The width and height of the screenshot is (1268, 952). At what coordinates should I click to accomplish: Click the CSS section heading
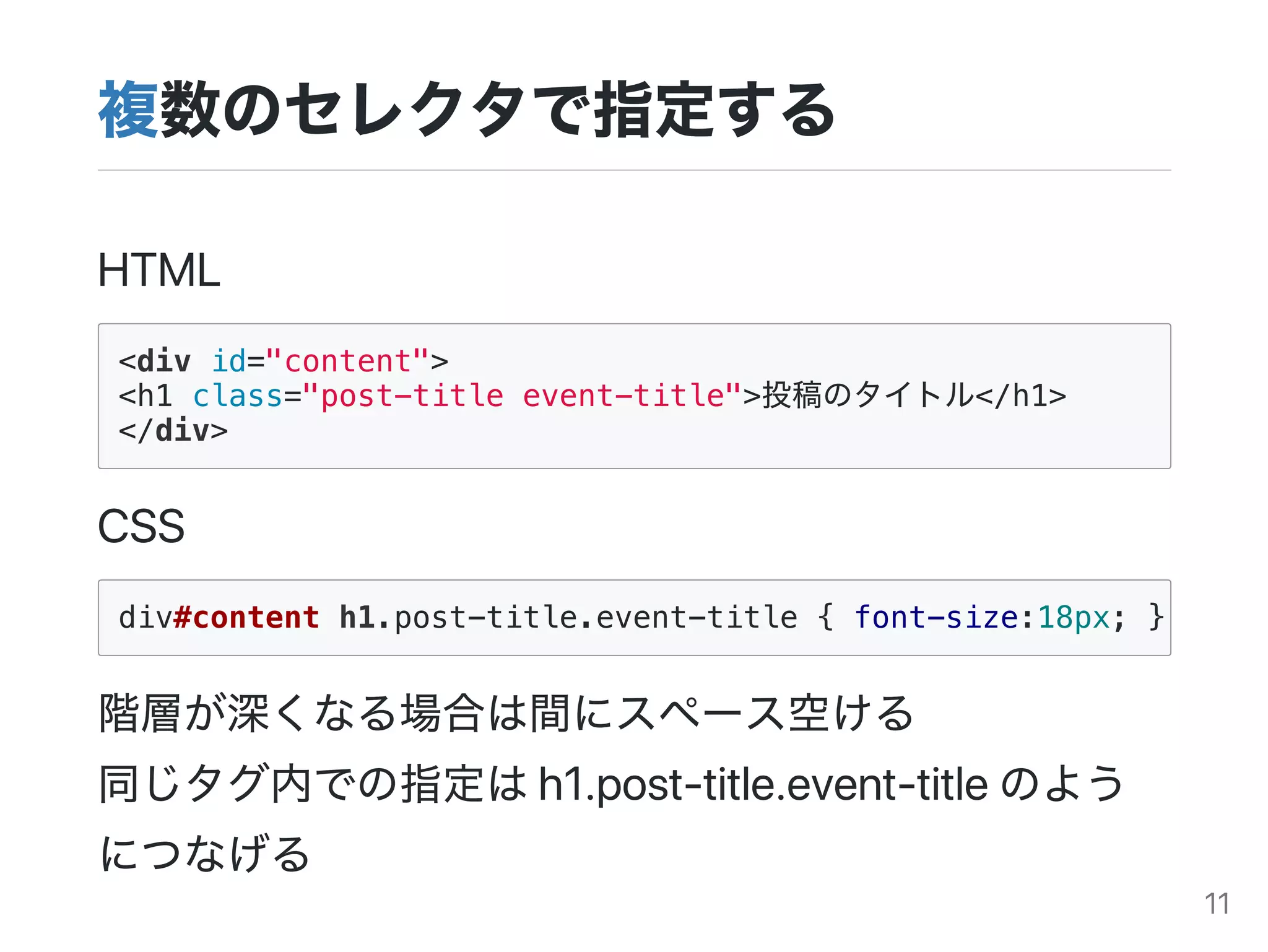pos(141,527)
